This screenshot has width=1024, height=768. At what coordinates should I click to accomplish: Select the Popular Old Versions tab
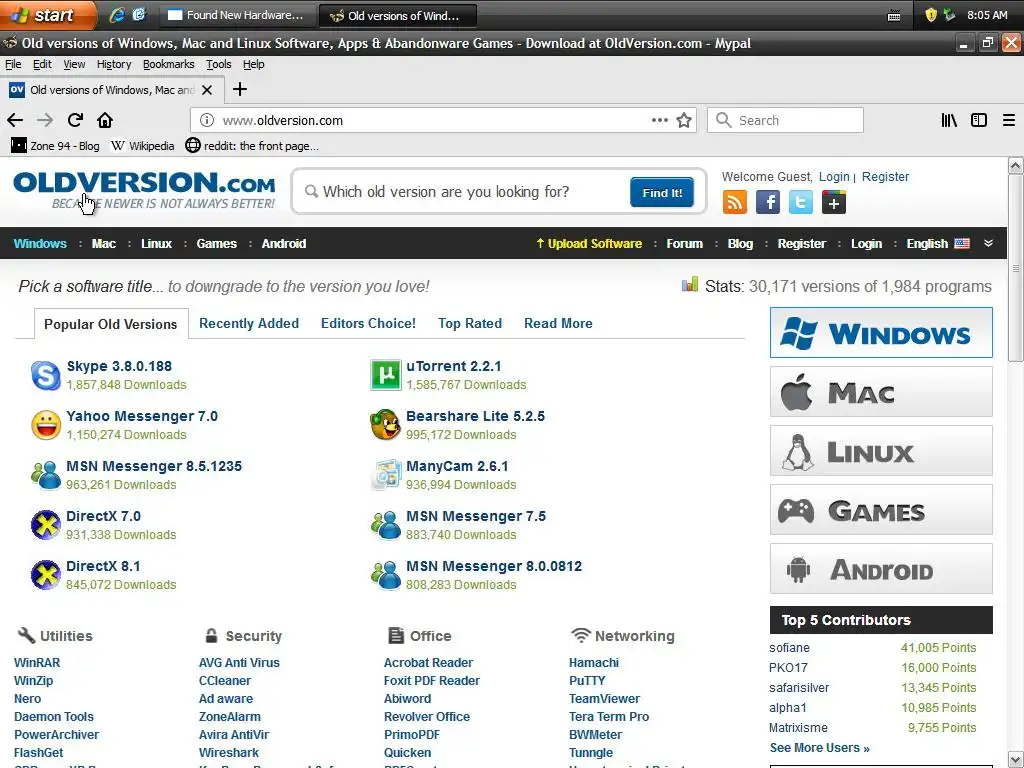coord(110,324)
